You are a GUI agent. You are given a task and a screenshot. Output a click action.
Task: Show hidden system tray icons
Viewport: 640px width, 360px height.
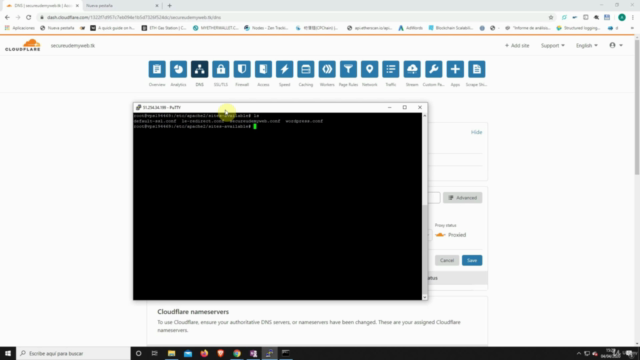(578, 353)
